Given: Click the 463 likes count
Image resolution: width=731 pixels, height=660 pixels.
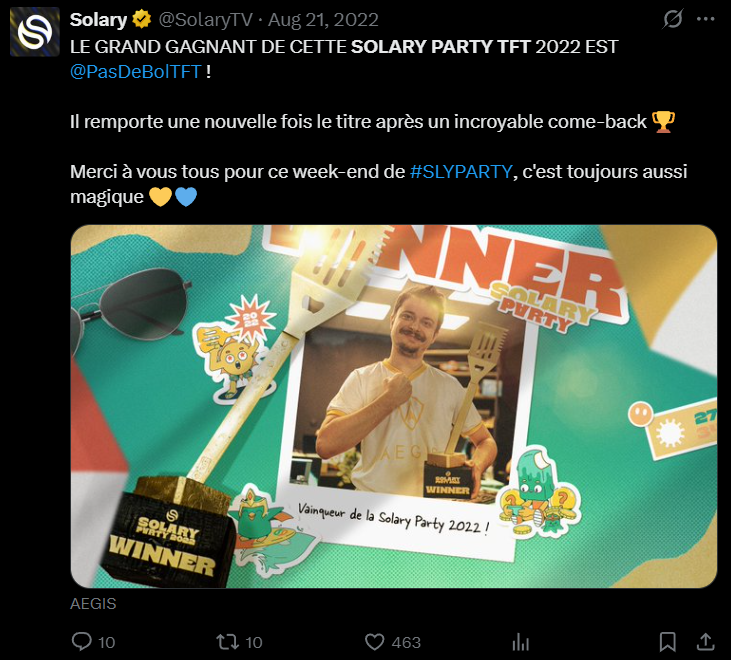Looking at the screenshot, I should tap(406, 642).
